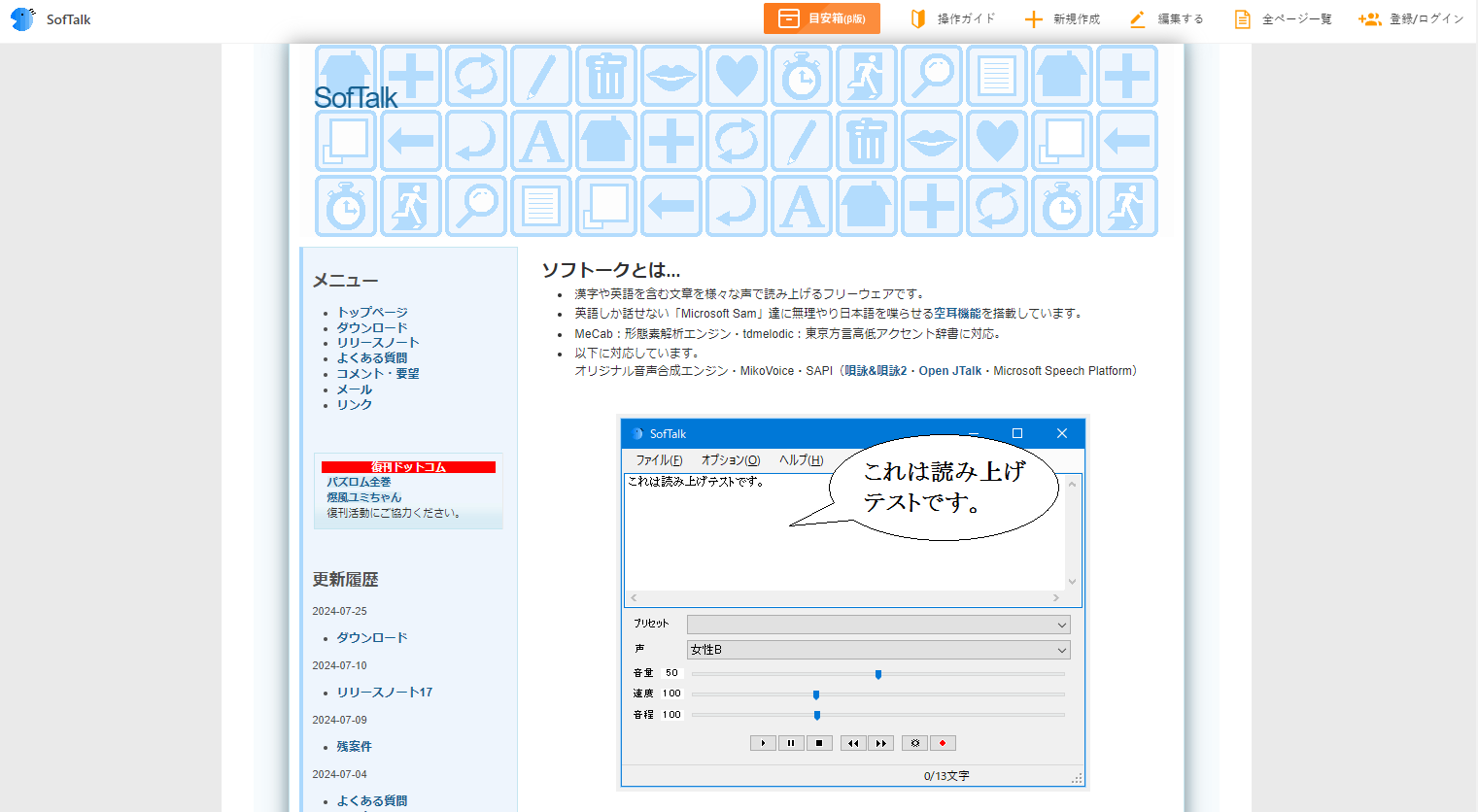
Task: Follow the Open JTalk link in the description
Action: click(949, 370)
